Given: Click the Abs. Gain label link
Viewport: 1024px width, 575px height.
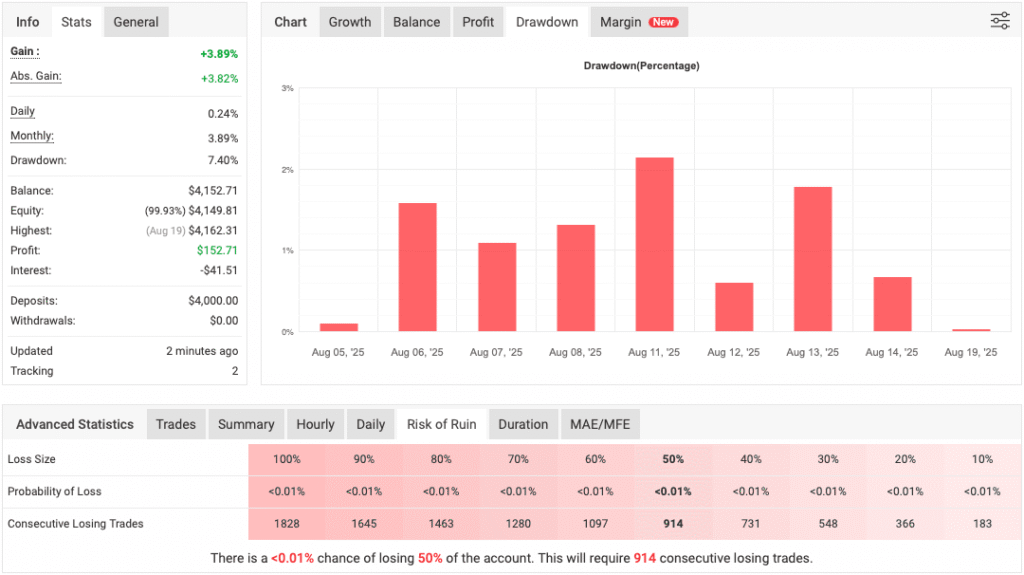Looking at the screenshot, I should (36, 77).
